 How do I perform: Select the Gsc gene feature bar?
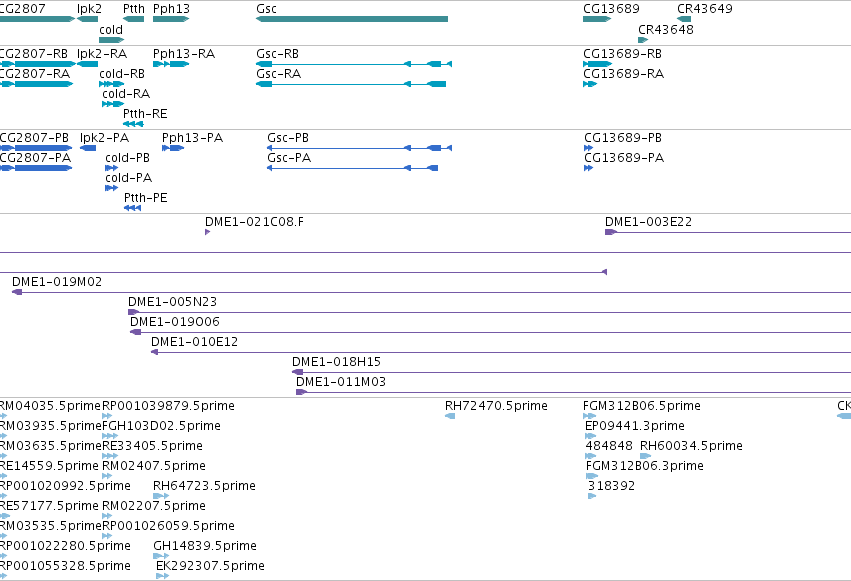(x=352, y=19)
